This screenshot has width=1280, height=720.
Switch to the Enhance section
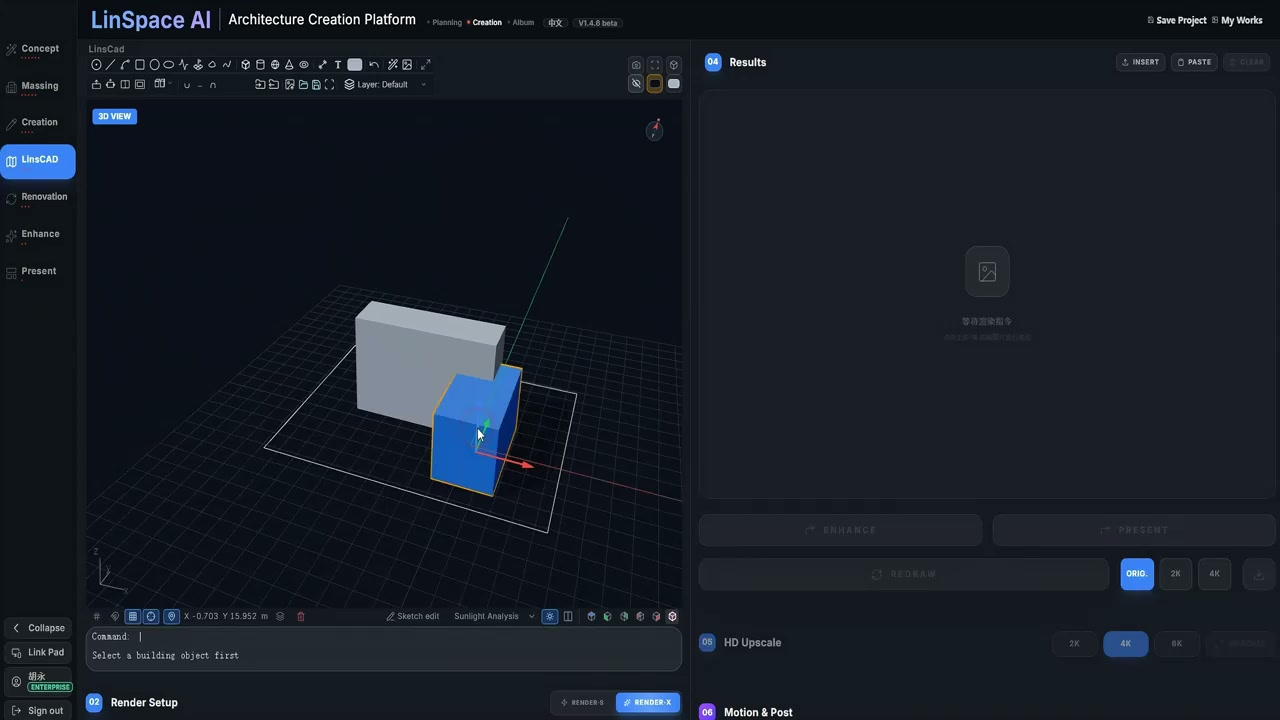(38, 234)
